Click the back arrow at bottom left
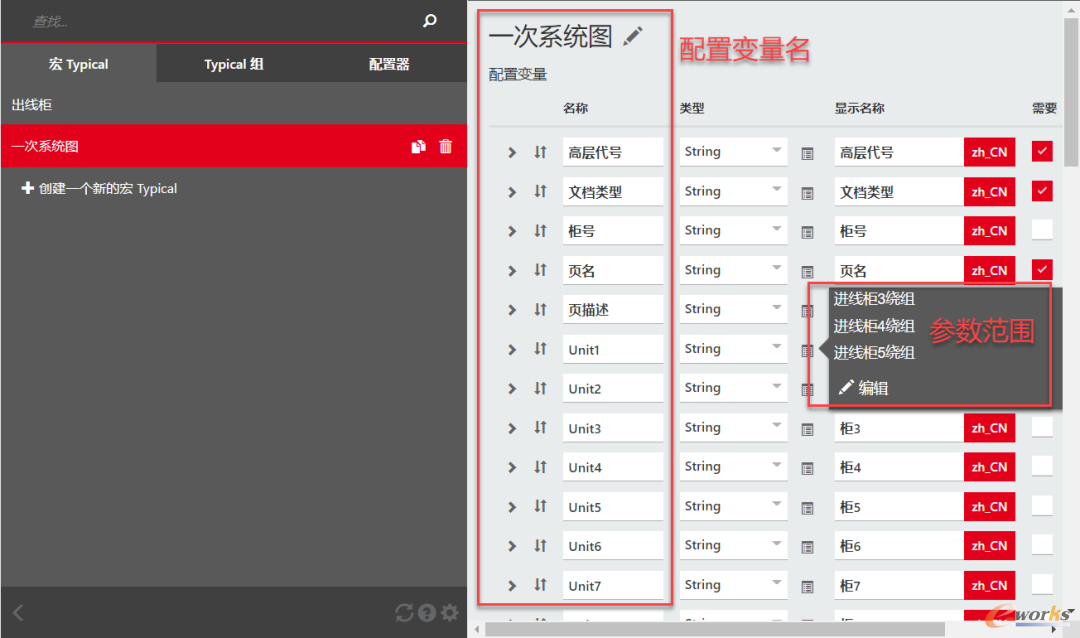The height and width of the screenshot is (638, 1080). 19,613
